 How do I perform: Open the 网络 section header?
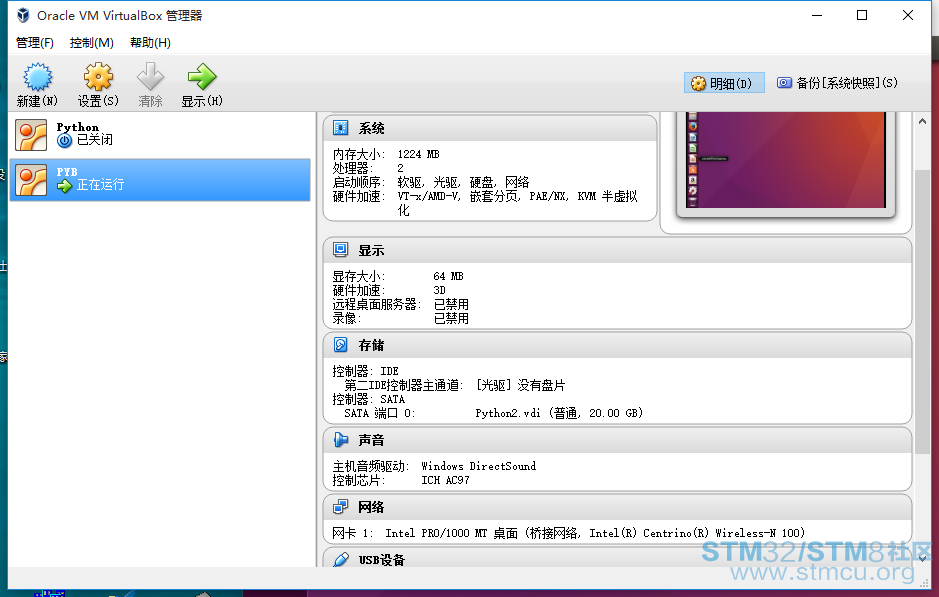point(617,507)
